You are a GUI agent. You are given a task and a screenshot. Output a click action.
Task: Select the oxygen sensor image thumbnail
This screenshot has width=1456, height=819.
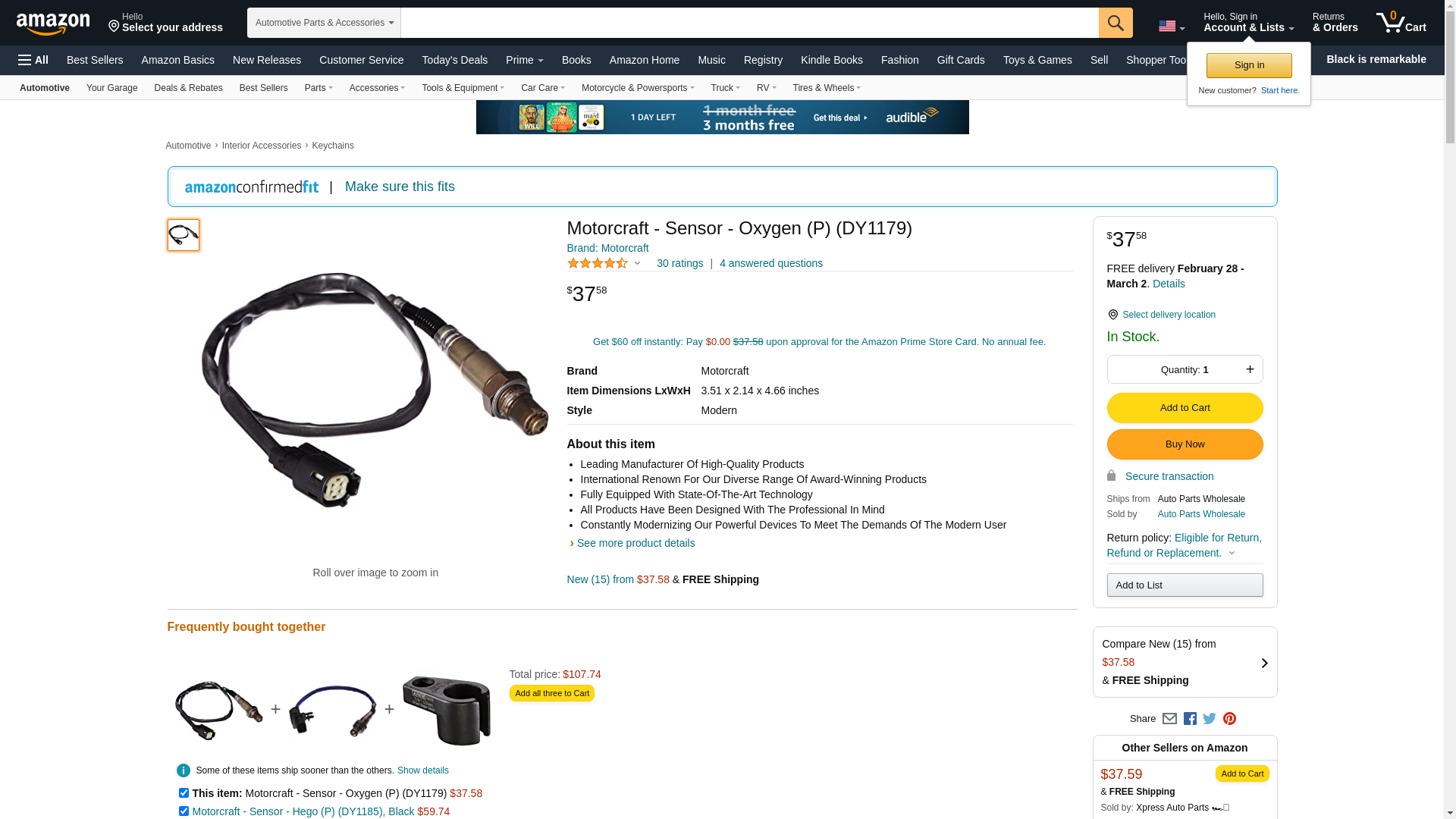point(184,235)
